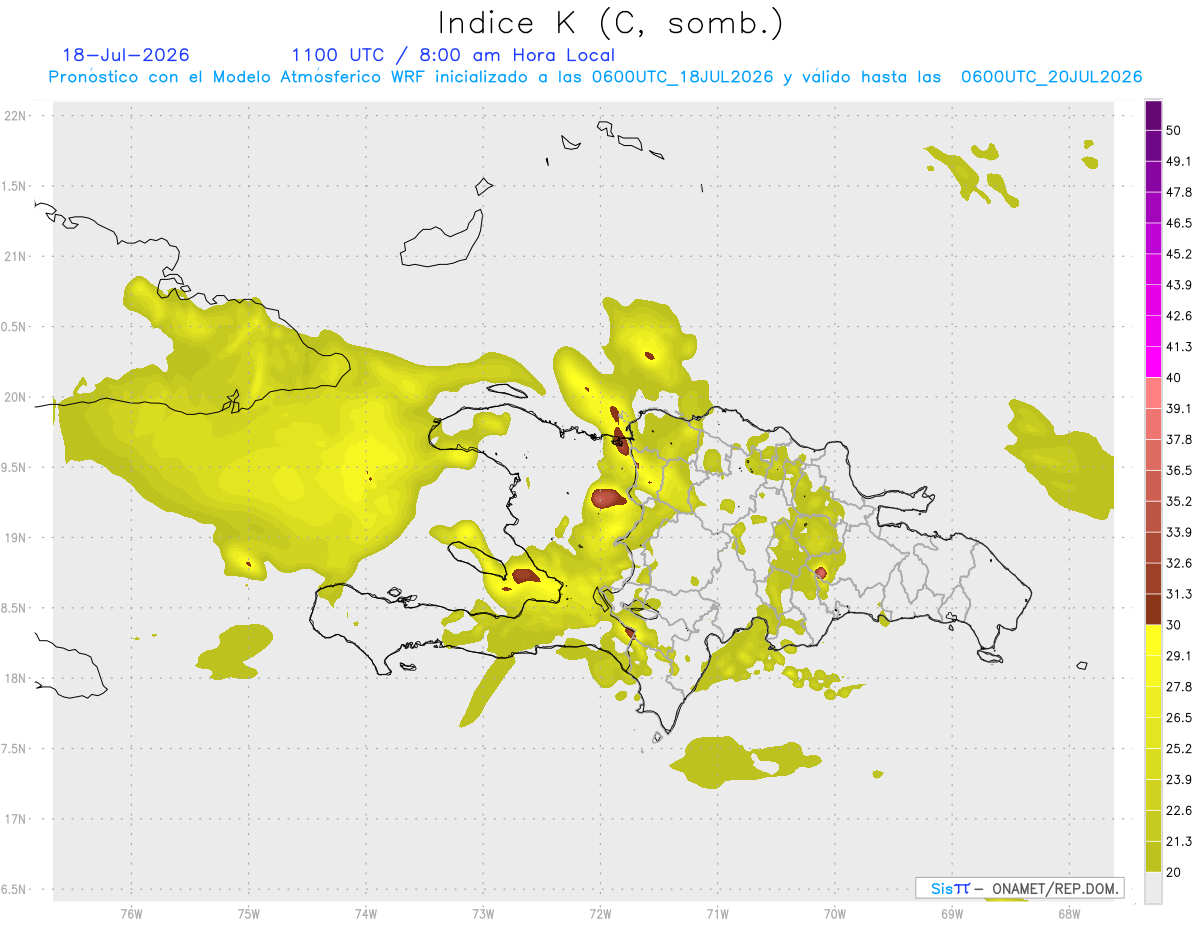Pick the dark brown legend band between 30 and 31.3
The width and height of the screenshot is (1200, 927).
coord(1153,609)
